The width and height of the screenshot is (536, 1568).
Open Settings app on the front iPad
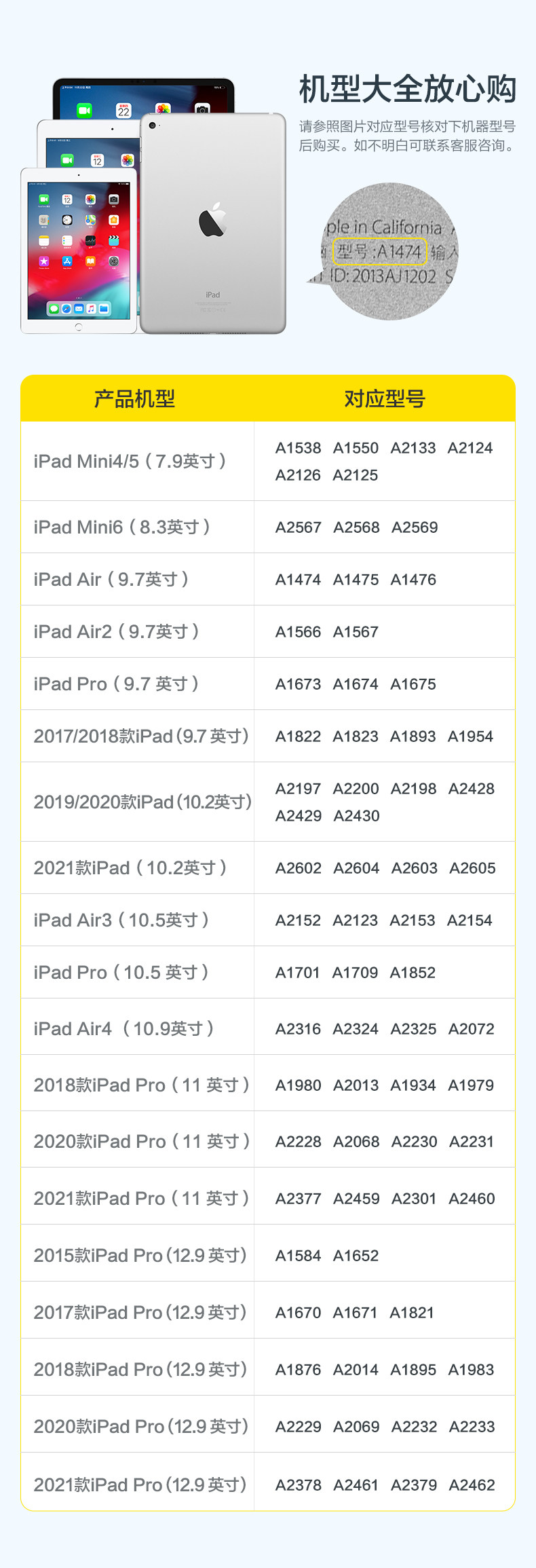click(x=114, y=261)
